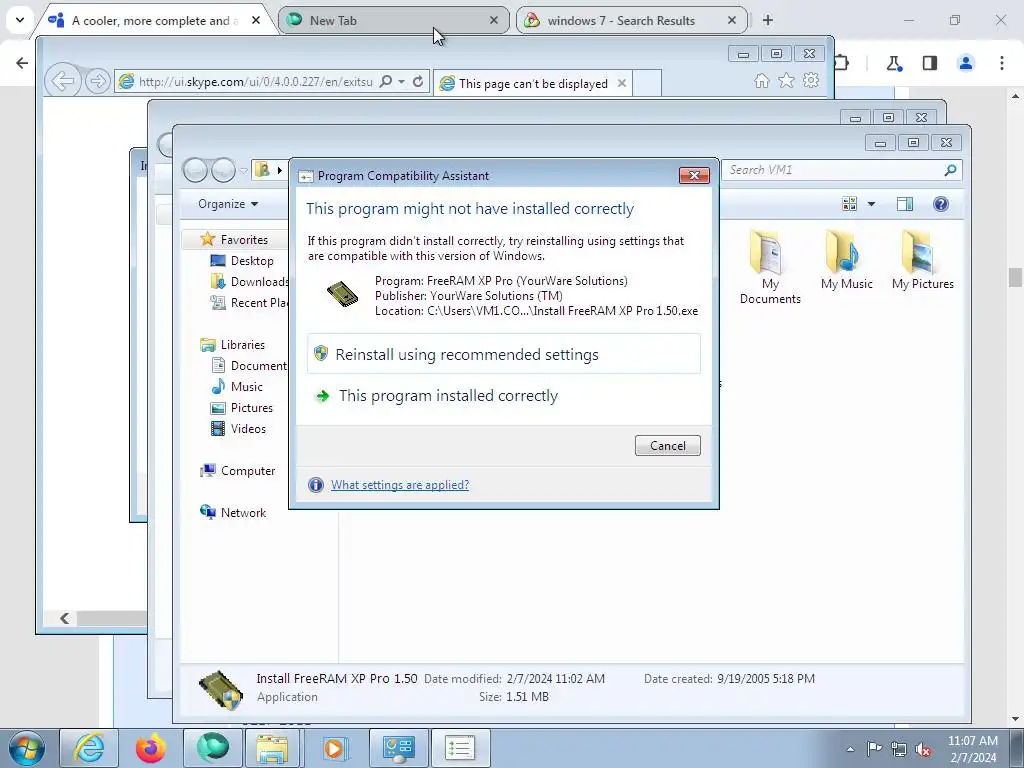This screenshot has height=768, width=1024.
Task: Open the browser three-dot menu
Action: tap(1001, 63)
